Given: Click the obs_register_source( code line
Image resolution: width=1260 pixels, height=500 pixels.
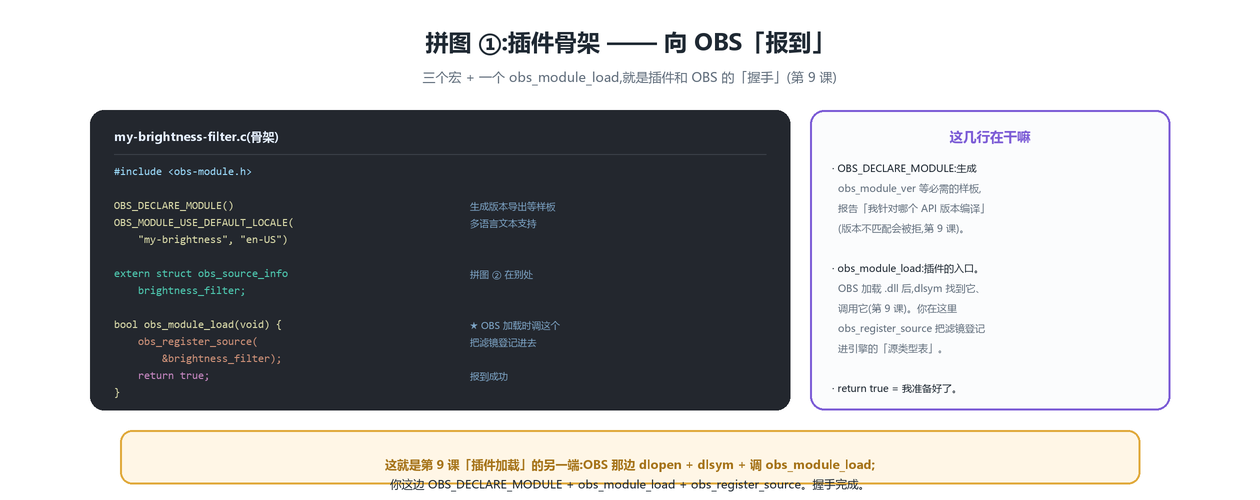Looking at the screenshot, I should (198, 342).
